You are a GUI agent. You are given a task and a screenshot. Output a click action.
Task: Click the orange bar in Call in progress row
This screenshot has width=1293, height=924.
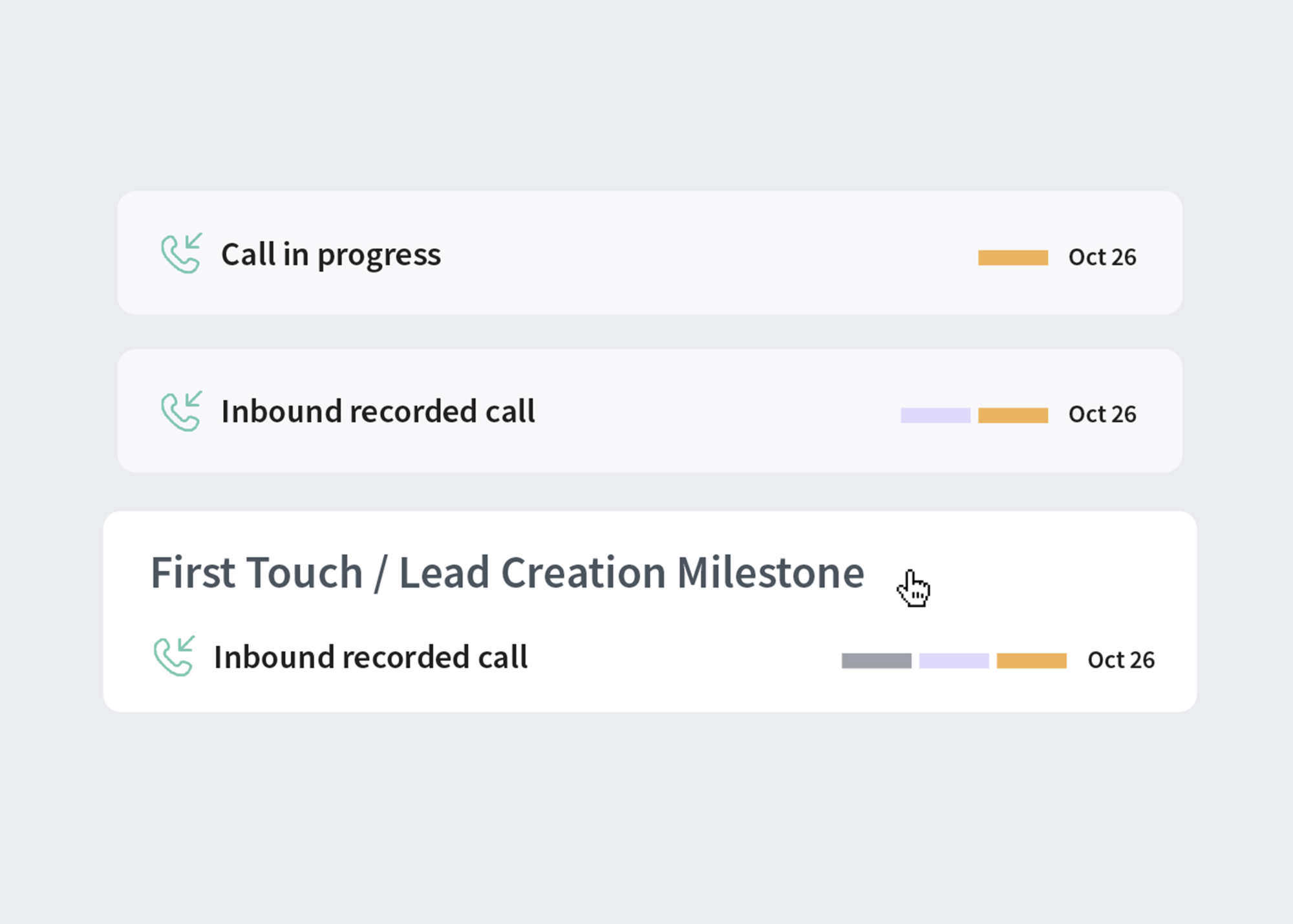point(1012,257)
